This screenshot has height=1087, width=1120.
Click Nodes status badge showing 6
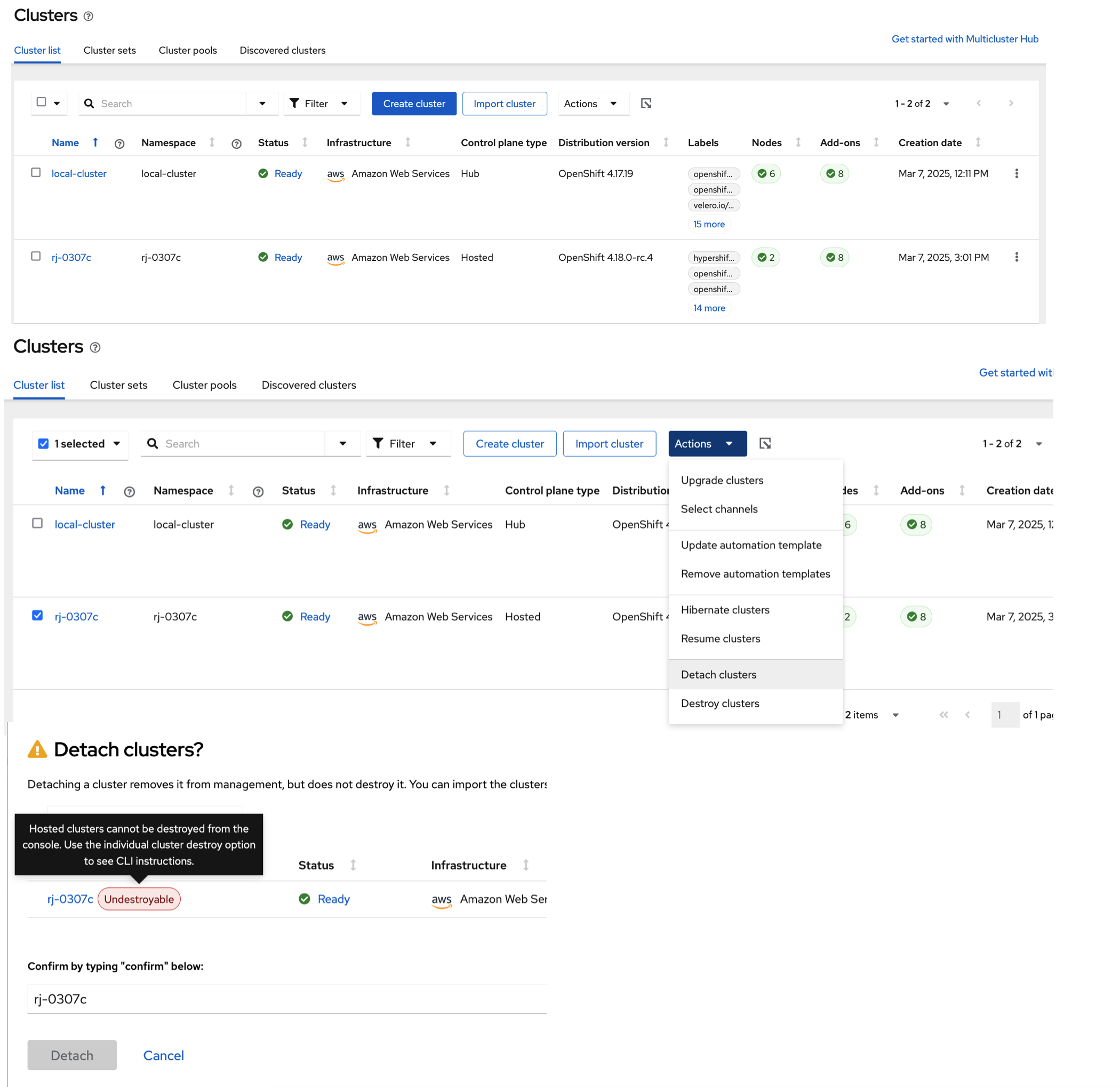pos(766,174)
